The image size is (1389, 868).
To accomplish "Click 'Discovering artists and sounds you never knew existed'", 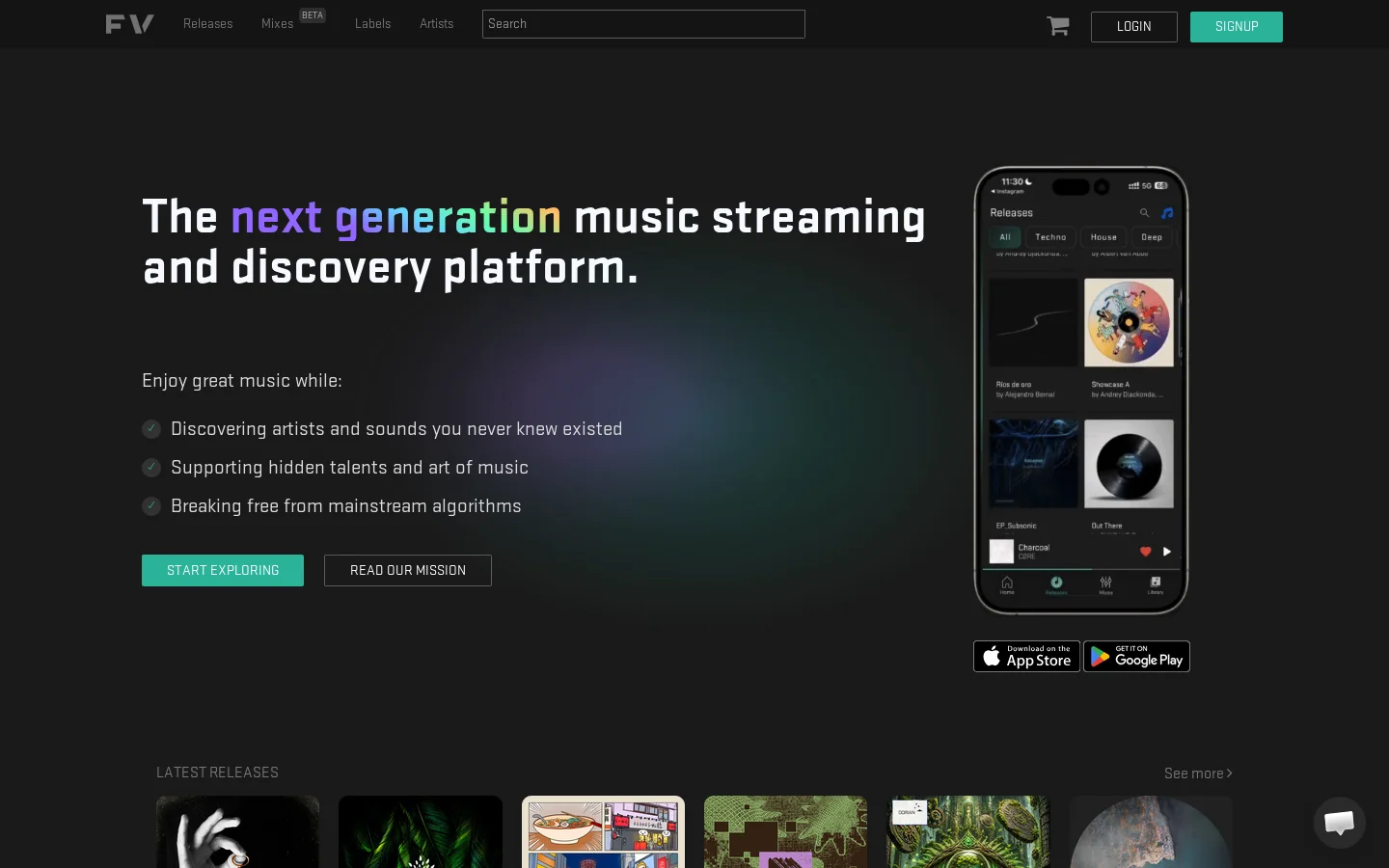I will pyautogui.click(x=396, y=429).
